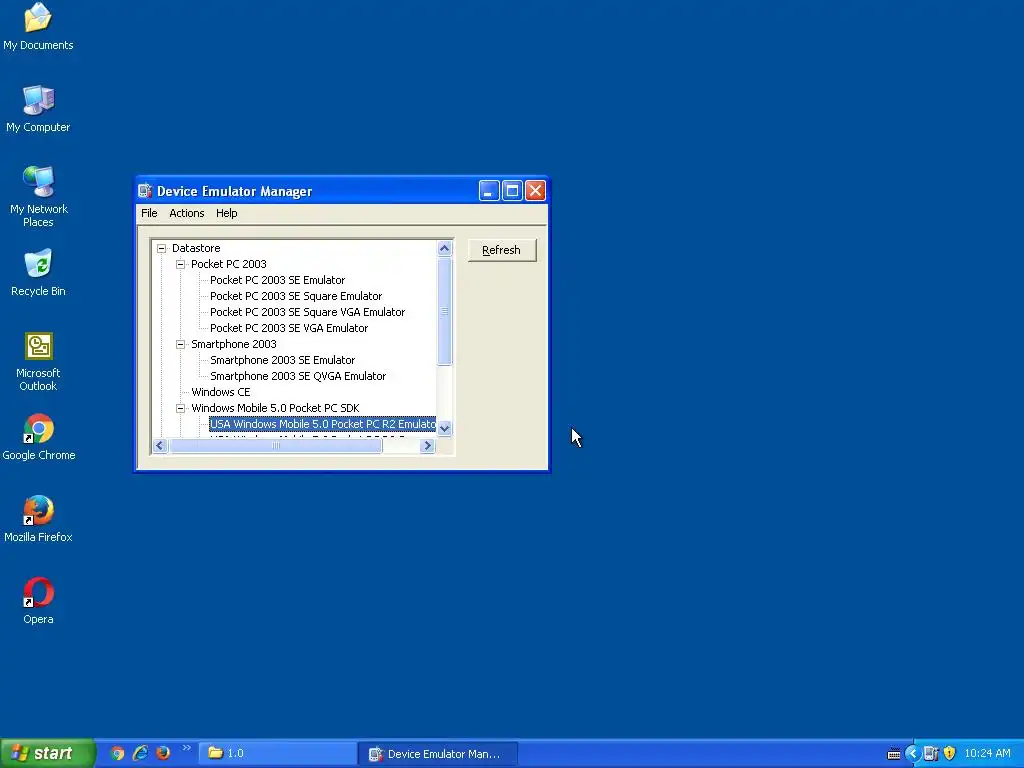Close the Device Emulator Manager window

[536, 191]
